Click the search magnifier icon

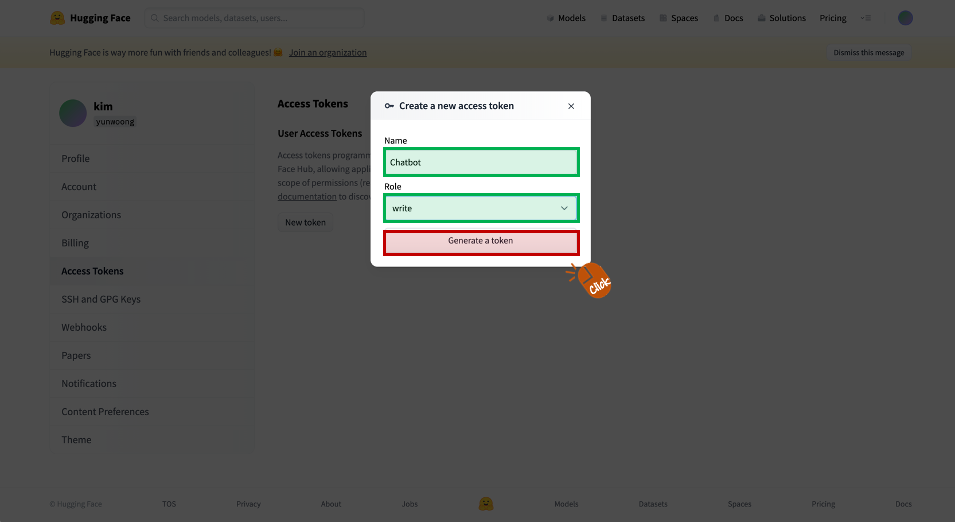(155, 18)
